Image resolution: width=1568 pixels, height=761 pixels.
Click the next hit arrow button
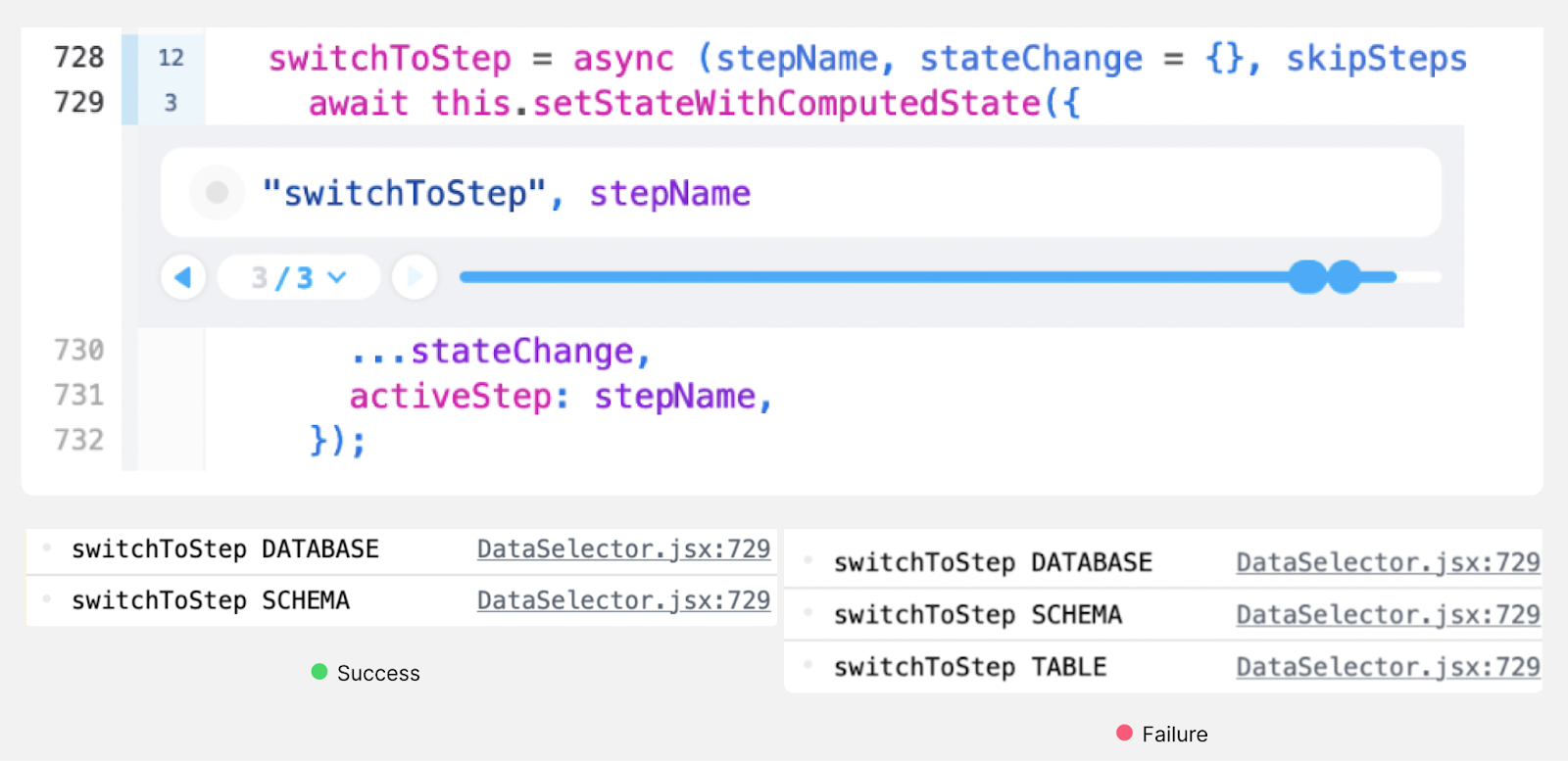[414, 277]
